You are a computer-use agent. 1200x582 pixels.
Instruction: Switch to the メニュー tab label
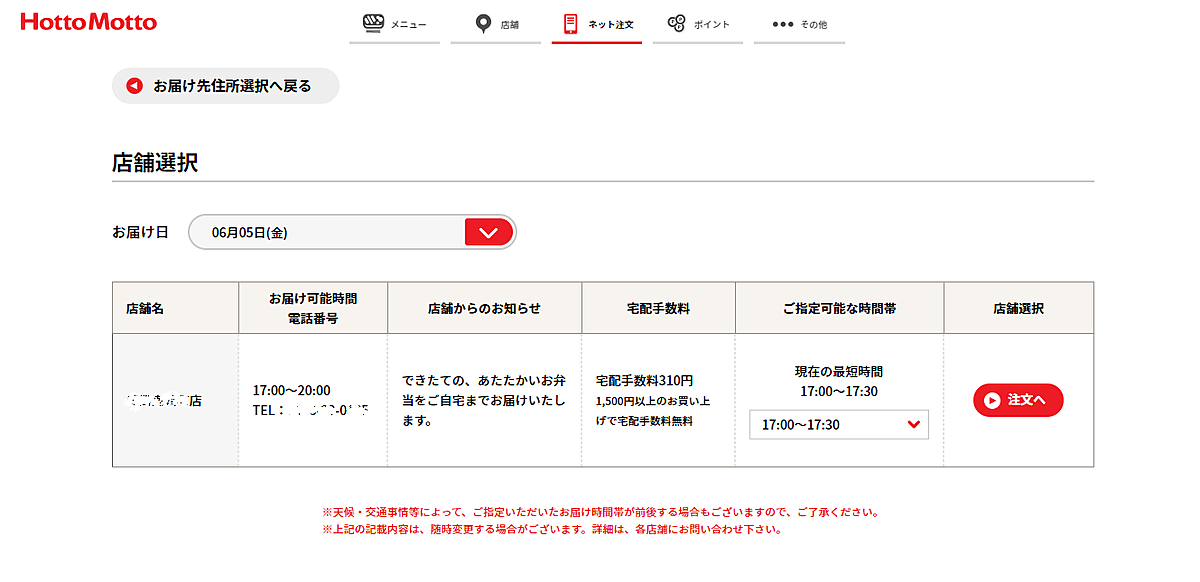click(408, 24)
